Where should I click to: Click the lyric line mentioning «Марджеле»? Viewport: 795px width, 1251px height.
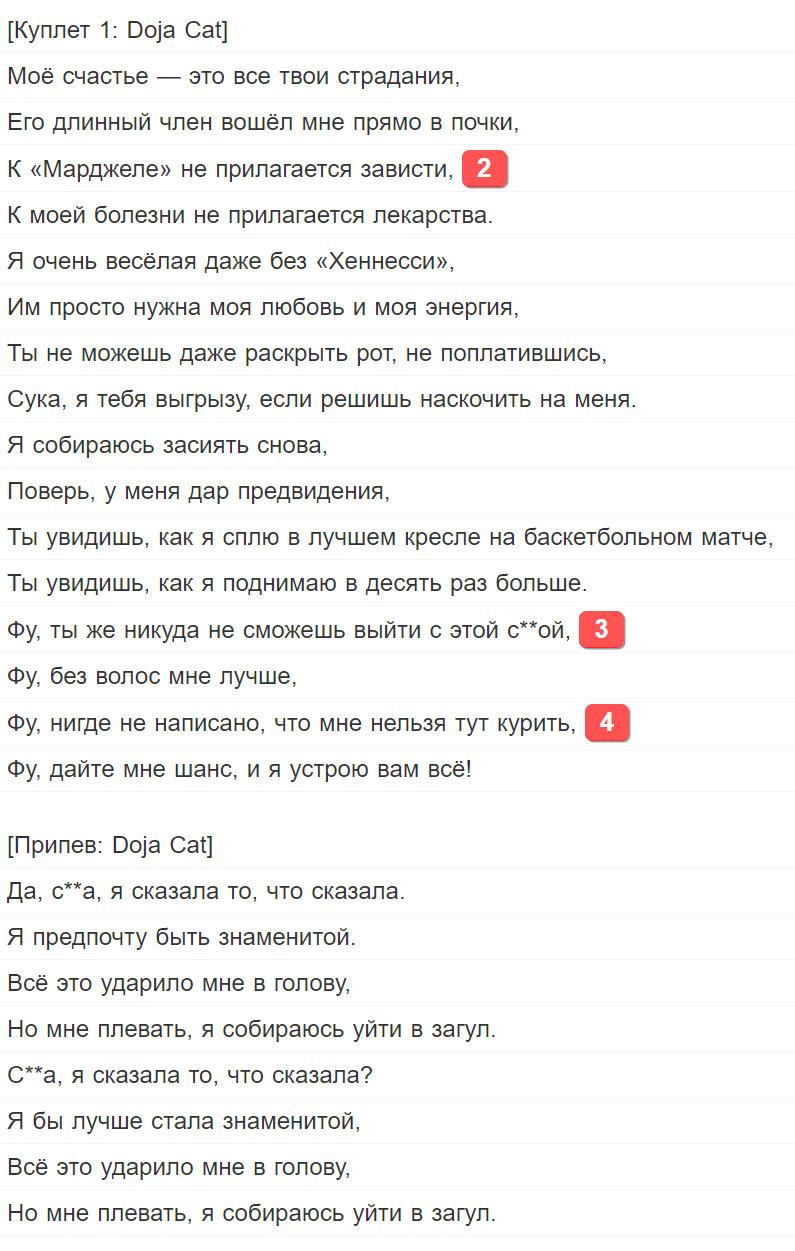[x=230, y=170]
